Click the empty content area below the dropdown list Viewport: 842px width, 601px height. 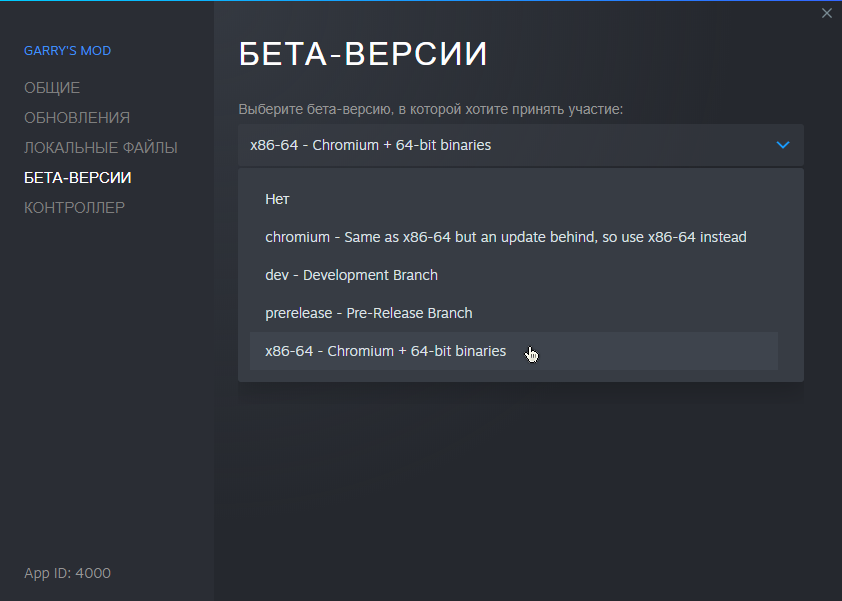click(520, 480)
